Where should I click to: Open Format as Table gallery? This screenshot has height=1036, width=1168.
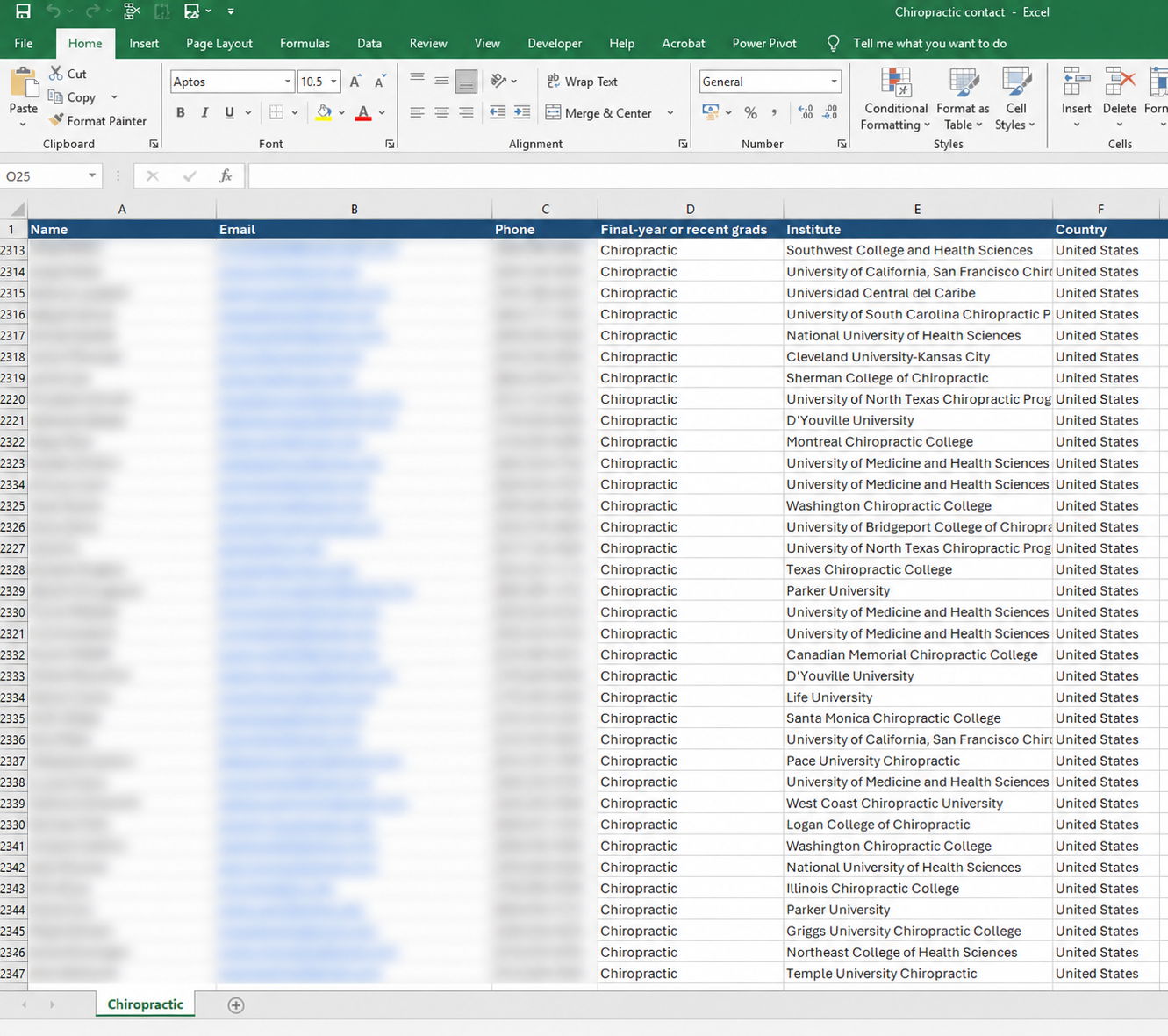pyautogui.click(x=963, y=99)
